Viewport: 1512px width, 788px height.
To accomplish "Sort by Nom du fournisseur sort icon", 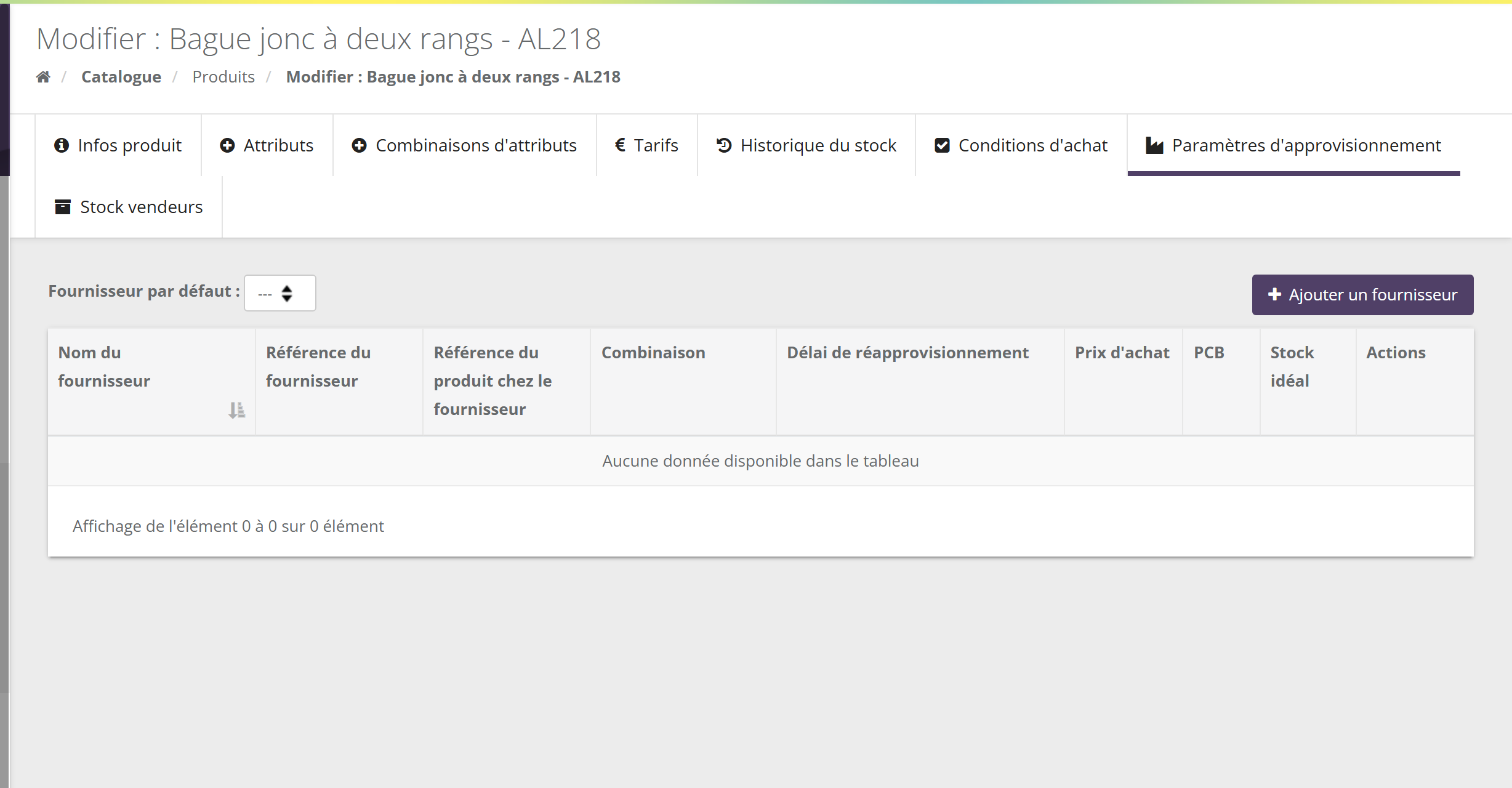I will coord(237,410).
